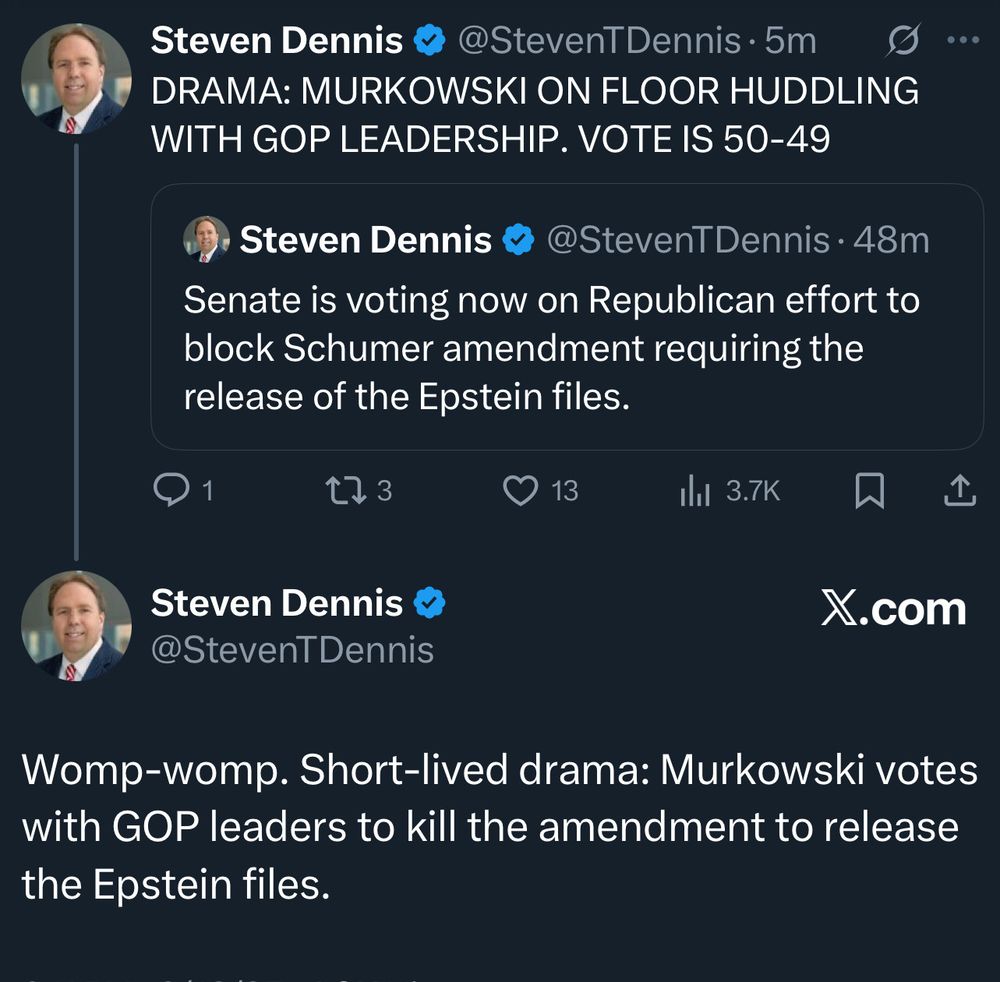Click the bottom tweet's profile picture
The width and height of the screenshot is (1000, 982).
point(78,625)
